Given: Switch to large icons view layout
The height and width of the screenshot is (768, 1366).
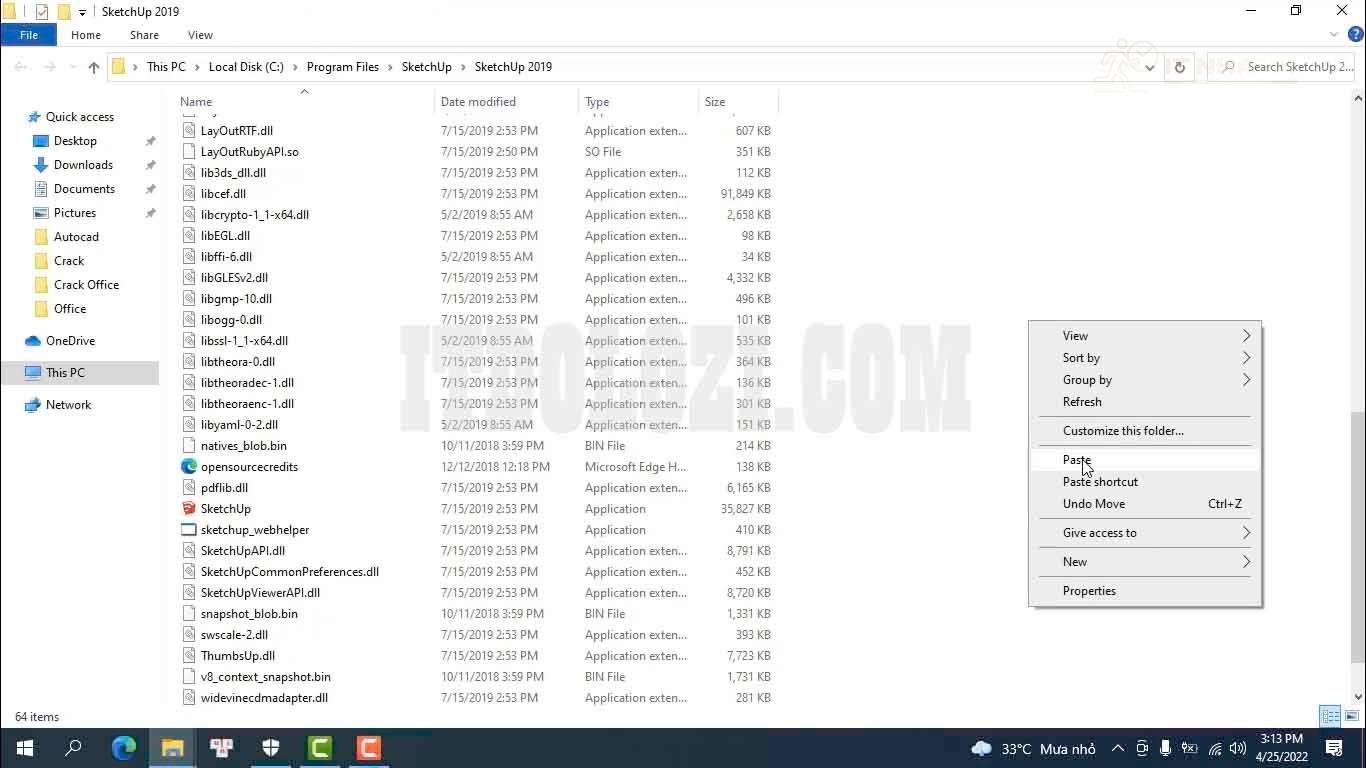Looking at the screenshot, I should pyautogui.click(x=1350, y=716).
